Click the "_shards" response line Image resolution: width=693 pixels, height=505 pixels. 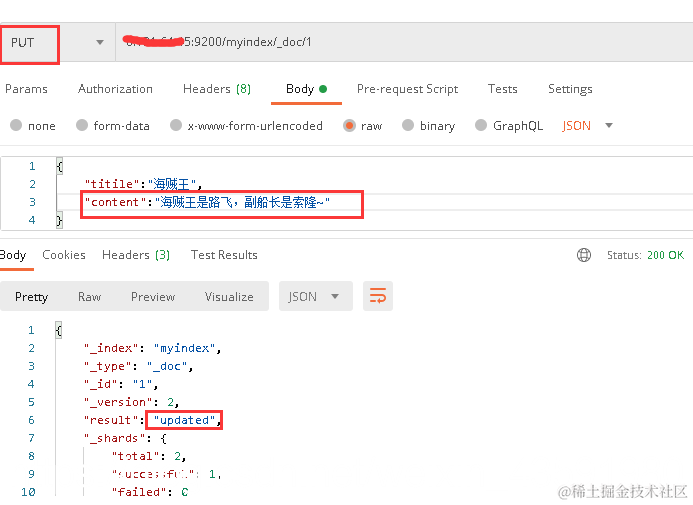point(125,438)
